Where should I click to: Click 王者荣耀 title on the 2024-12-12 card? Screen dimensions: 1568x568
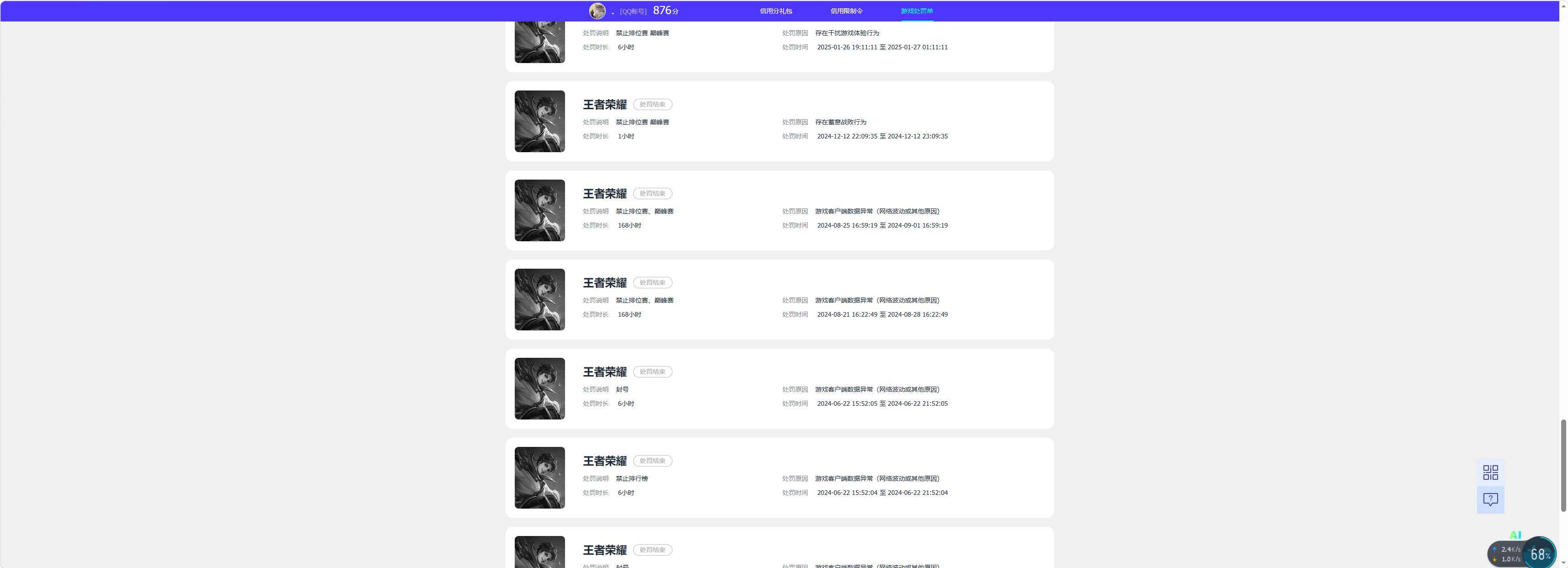pos(604,105)
